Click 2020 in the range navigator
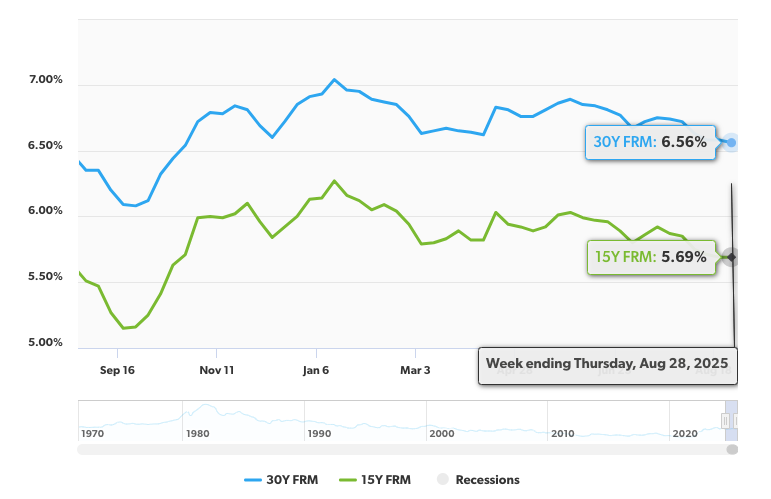Viewport: 771px width, 499px height. [x=685, y=434]
